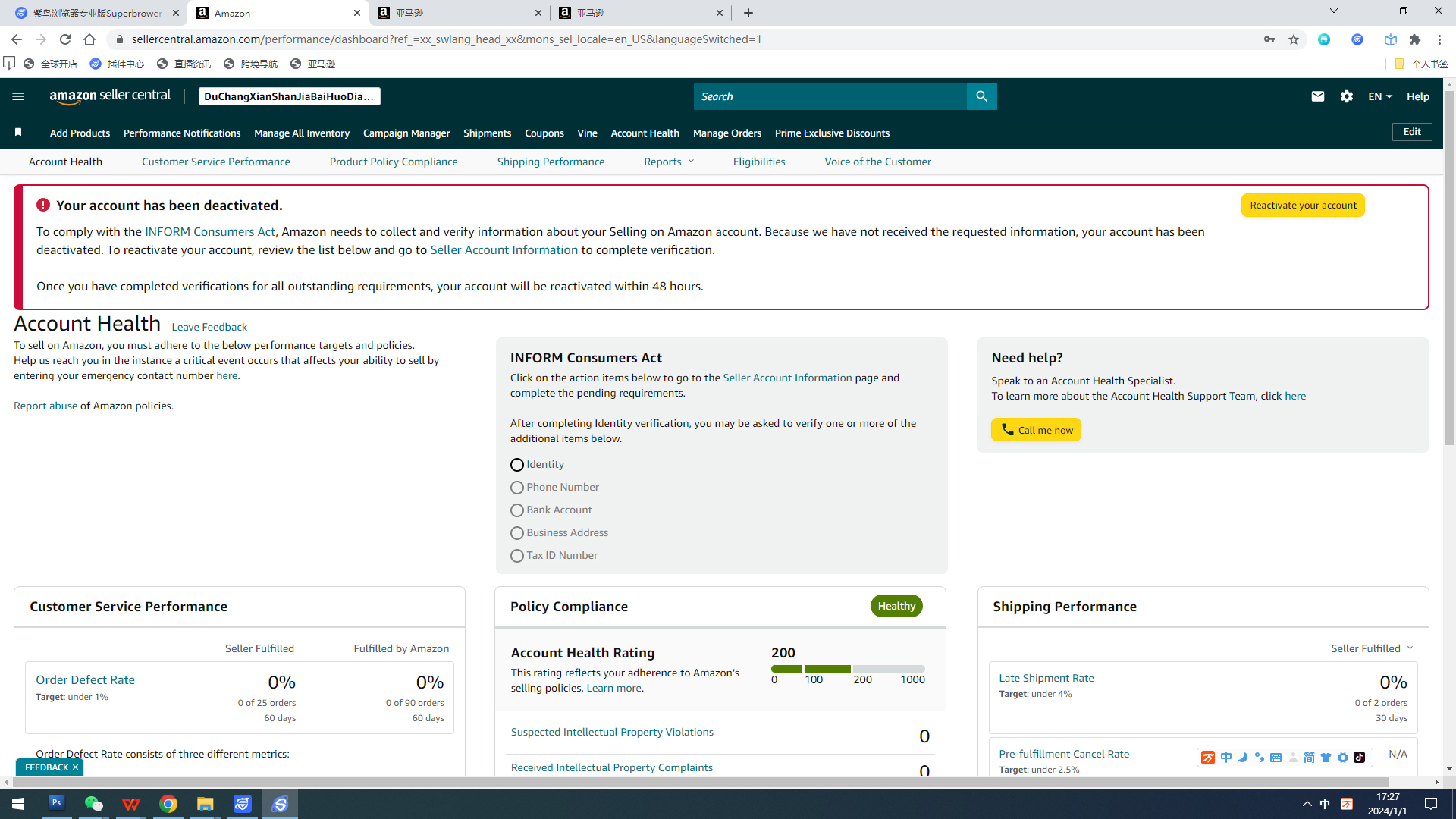Open the INFORM Consumers Act link

pos(210,232)
